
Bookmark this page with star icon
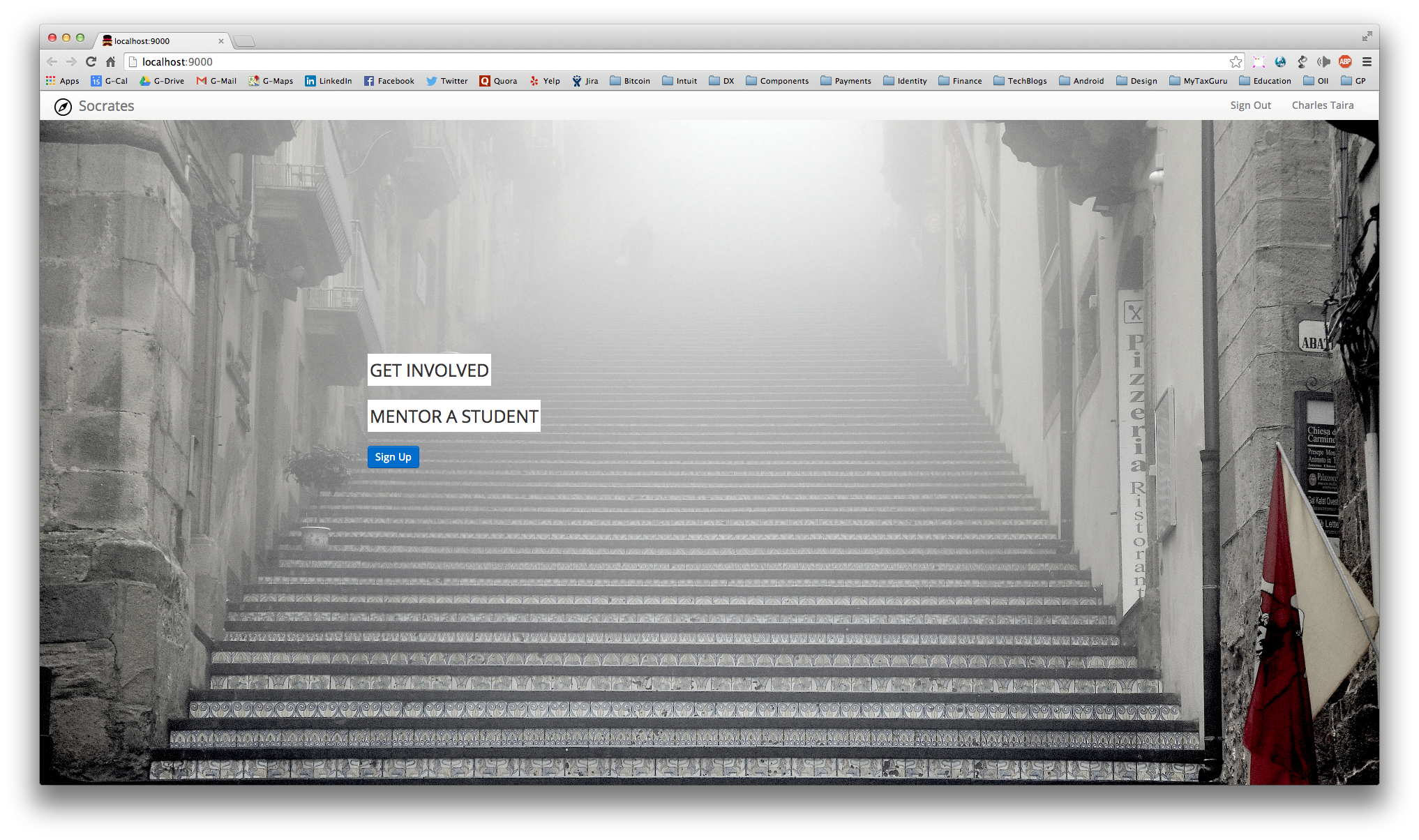tap(1236, 62)
